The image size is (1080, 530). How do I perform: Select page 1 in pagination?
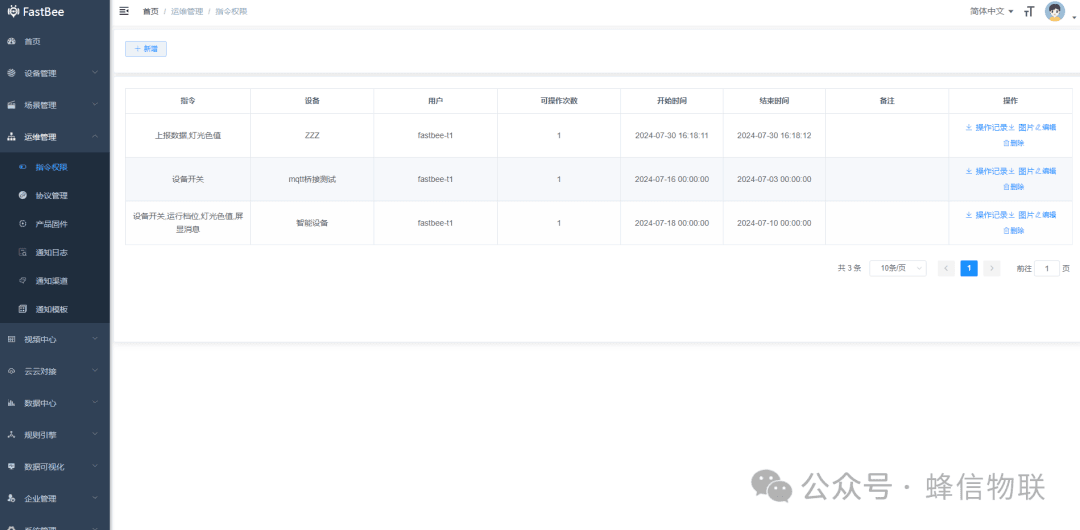pyautogui.click(x=969, y=269)
